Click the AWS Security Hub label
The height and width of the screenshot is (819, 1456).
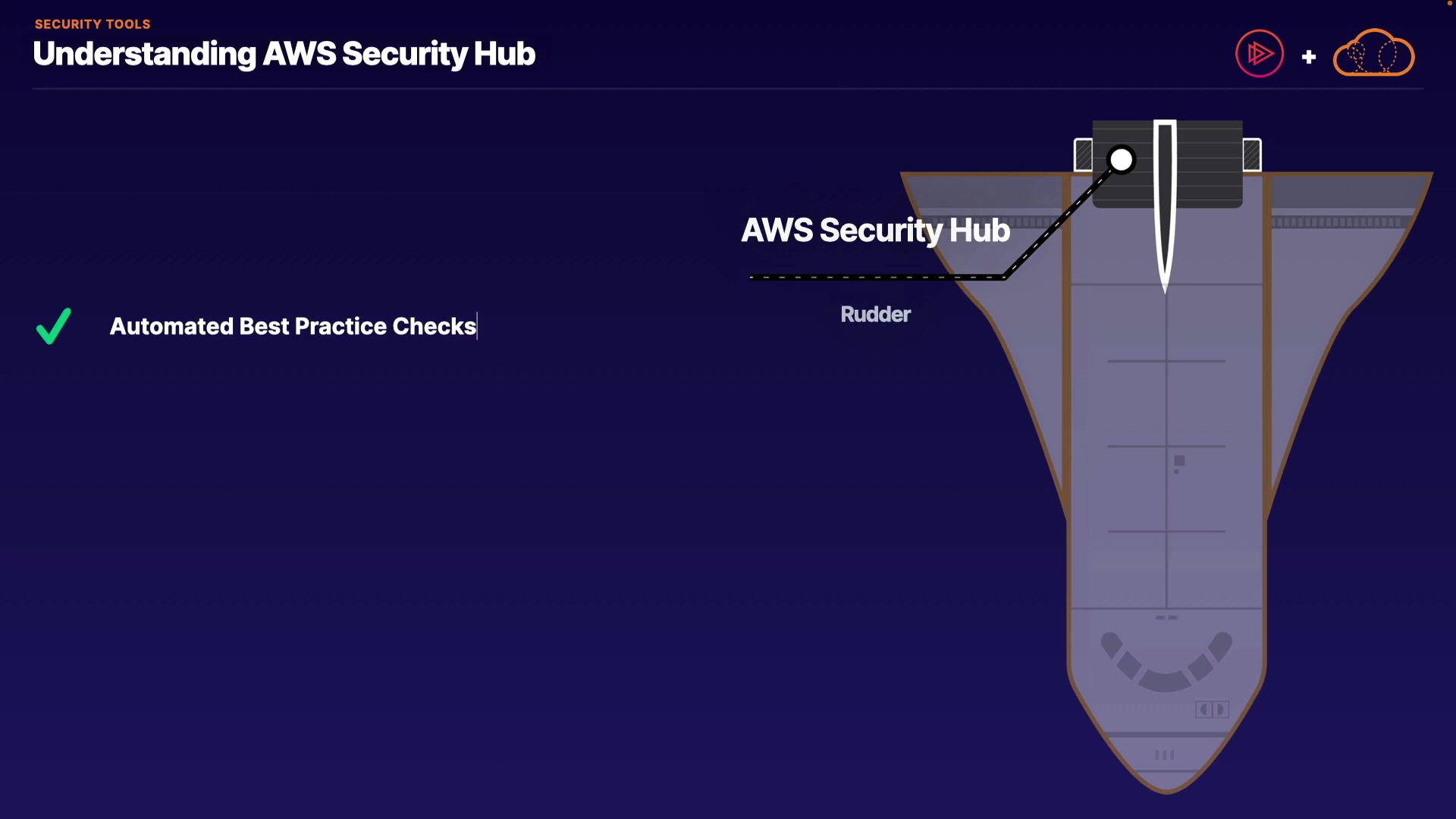(x=875, y=231)
